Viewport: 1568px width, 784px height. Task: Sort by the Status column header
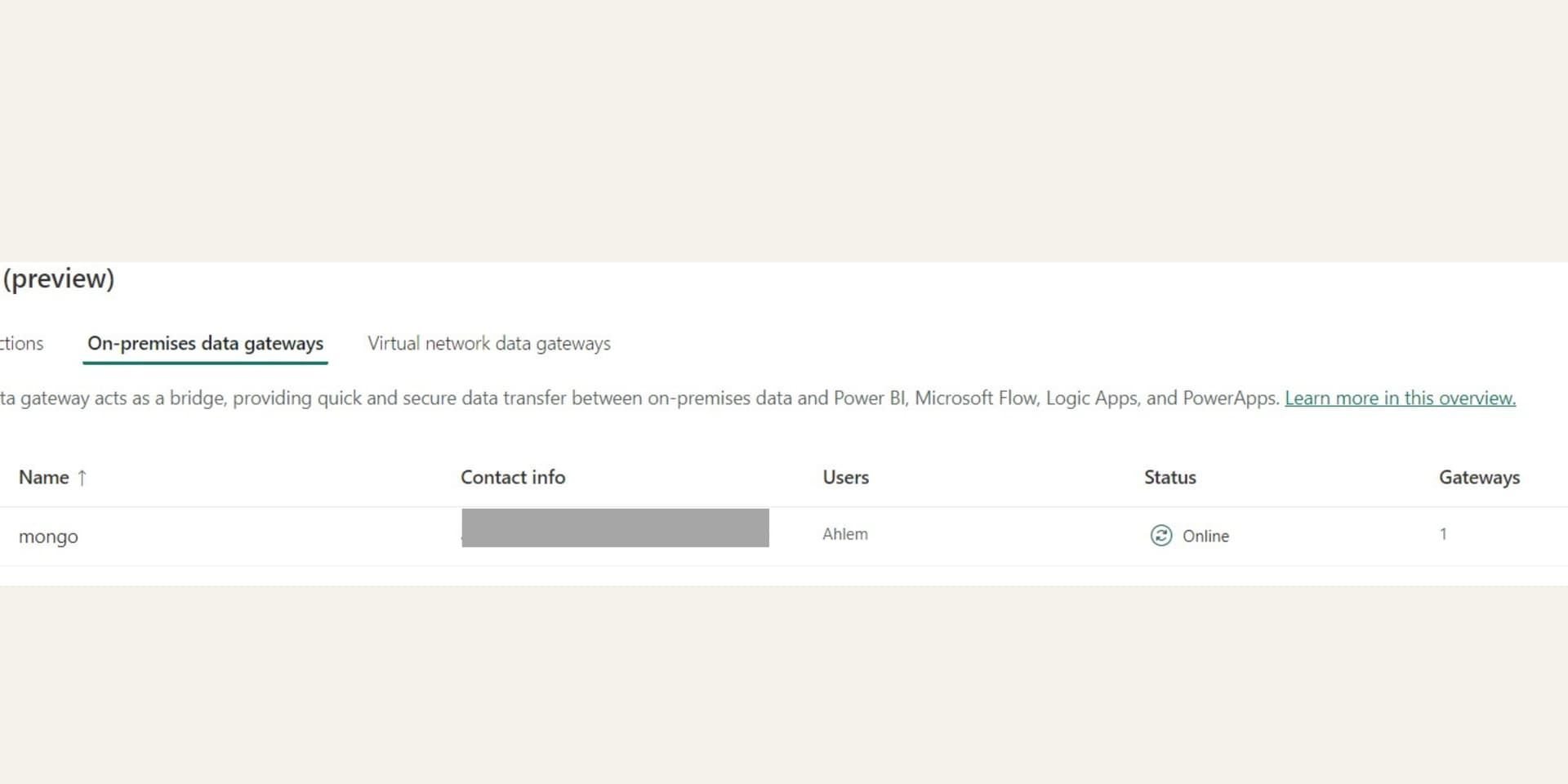click(1169, 478)
